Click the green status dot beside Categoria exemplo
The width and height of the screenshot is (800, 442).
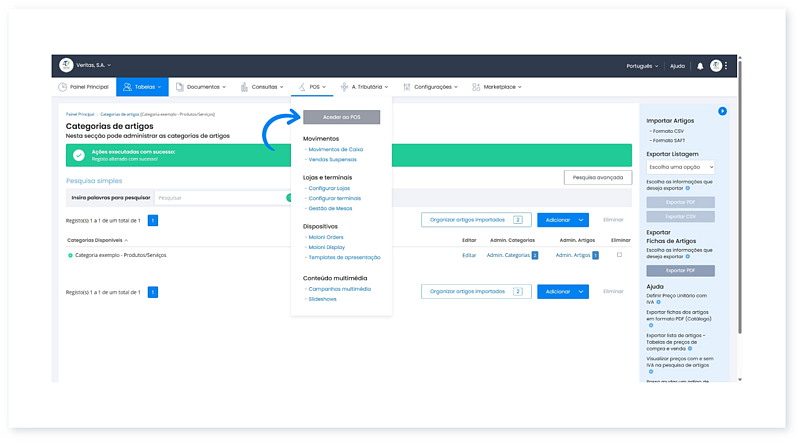pyautogui.click(x=70, y=255)
